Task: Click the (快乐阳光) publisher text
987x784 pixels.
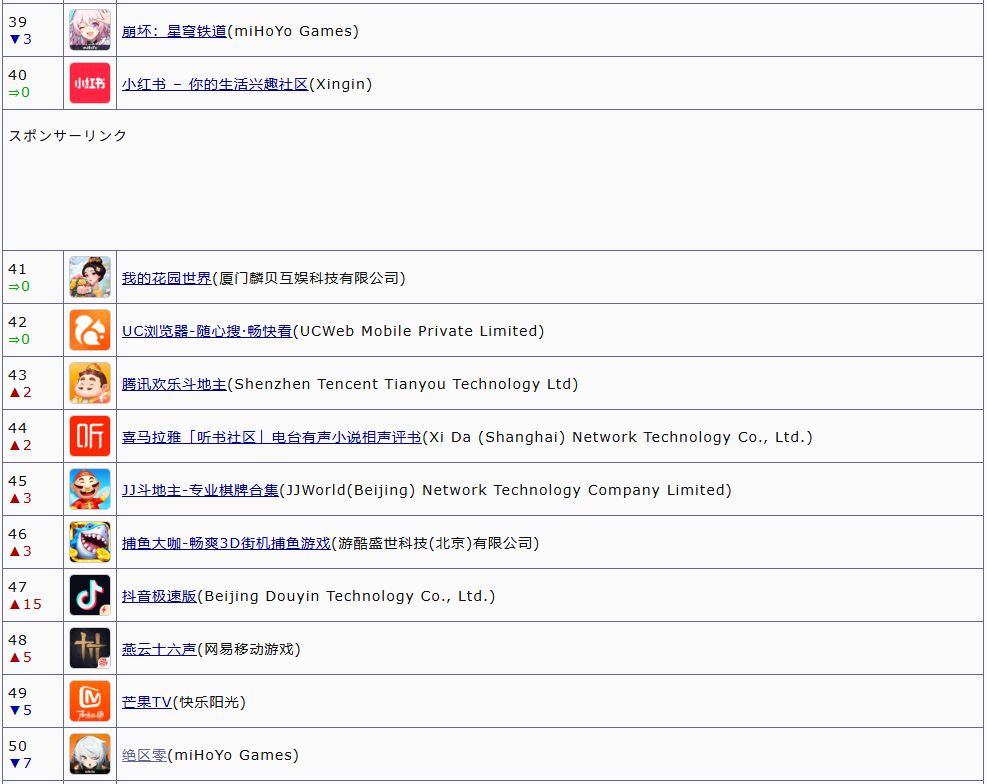Action: 209,702
